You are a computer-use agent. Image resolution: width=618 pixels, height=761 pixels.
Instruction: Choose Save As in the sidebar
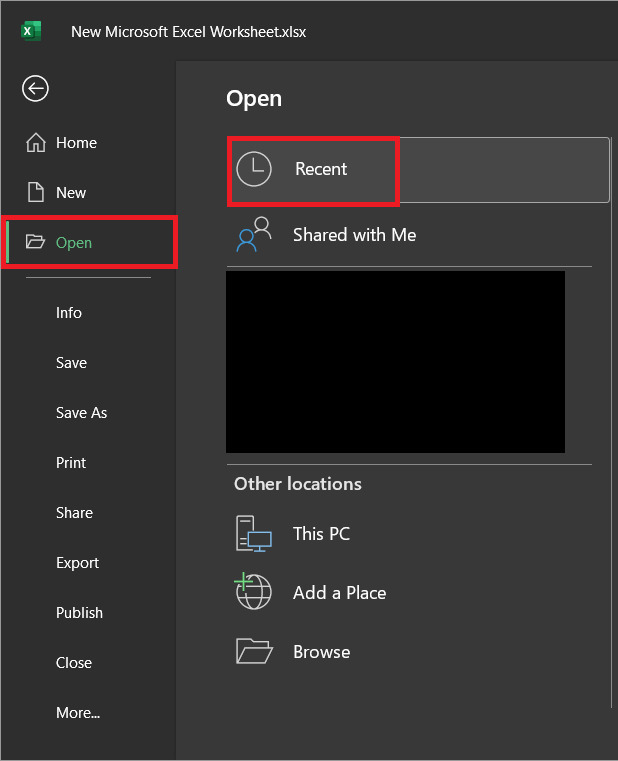point(81,413)
